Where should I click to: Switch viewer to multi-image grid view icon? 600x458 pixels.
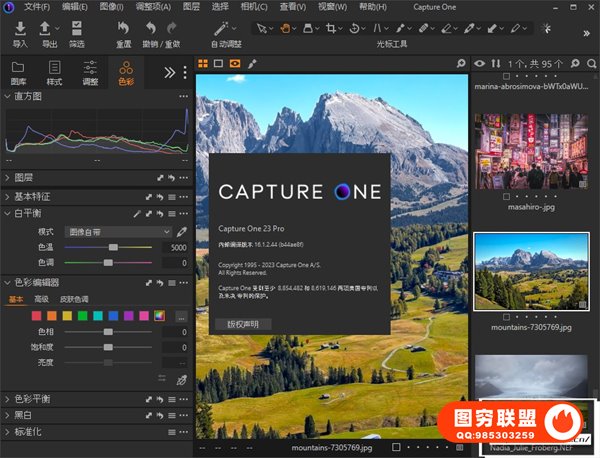[x=202, y=63]
